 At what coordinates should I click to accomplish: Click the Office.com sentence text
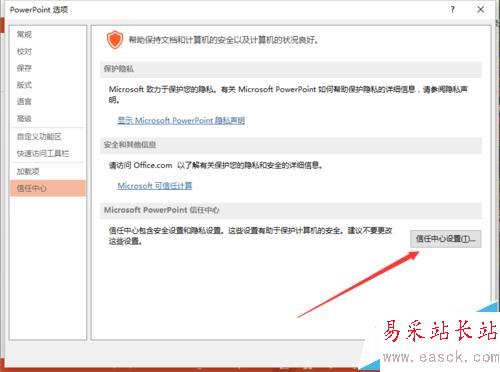(x=216, y=165)
